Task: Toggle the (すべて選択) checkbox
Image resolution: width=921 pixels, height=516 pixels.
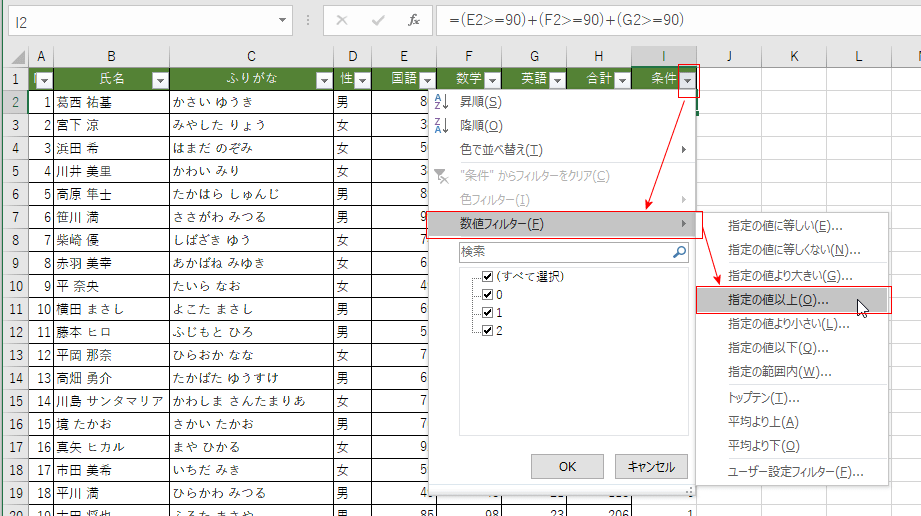Action: pos(487,276)
